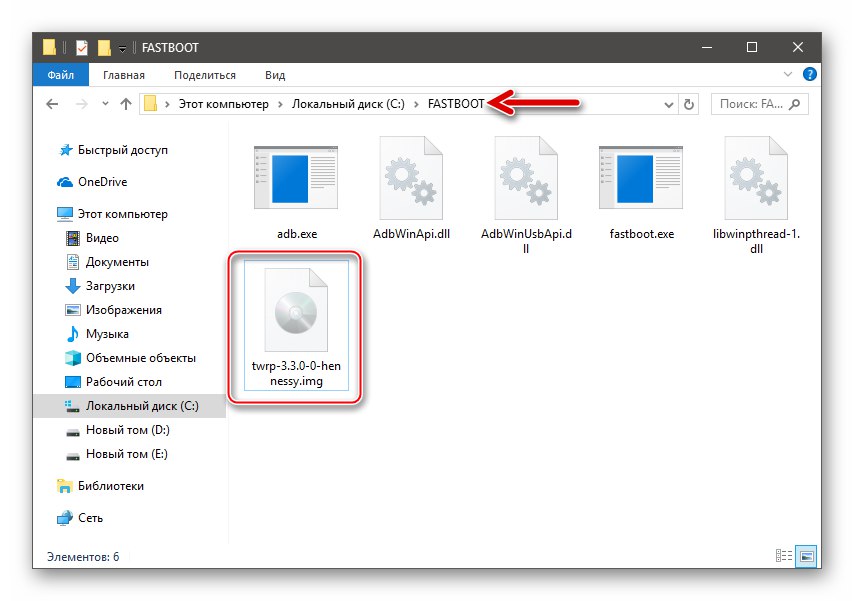854x601 pixels.
Task: Select Быстрый доступ in navigation pane
Action: point(123,150)
